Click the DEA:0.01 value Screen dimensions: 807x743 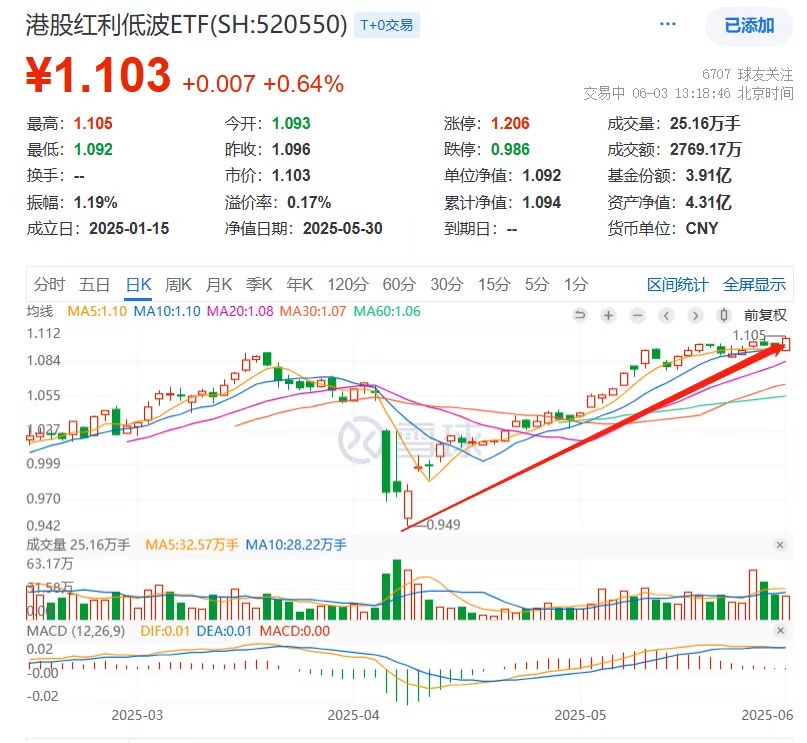point(224,631)
